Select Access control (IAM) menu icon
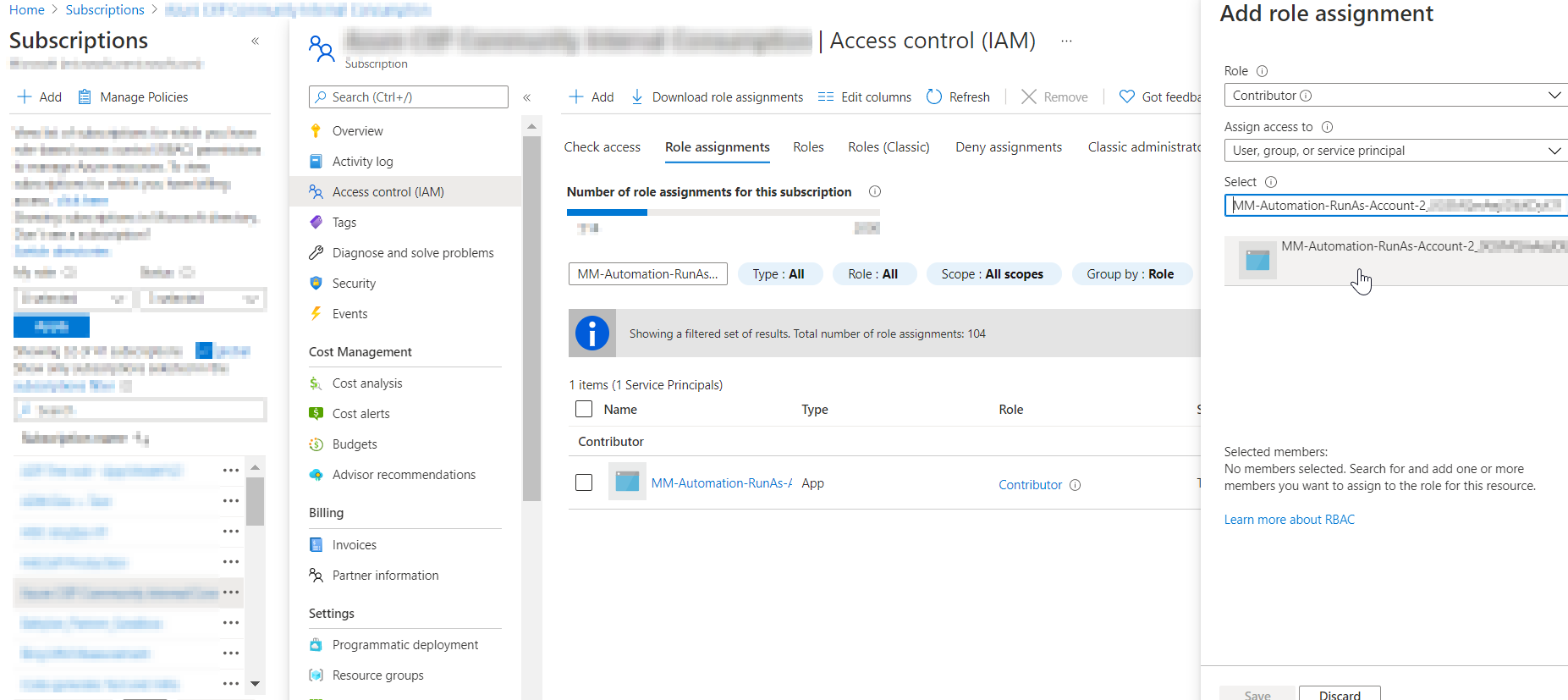This screenshot has width=1568, height=700. coord(316,192)
